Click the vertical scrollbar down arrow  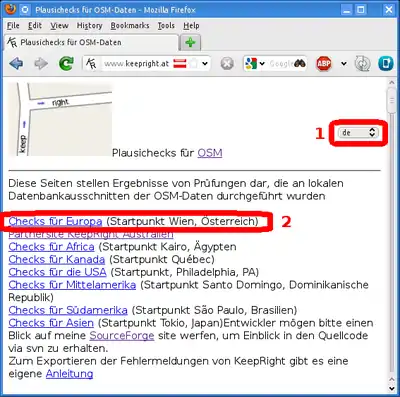(x=392, y=388)
